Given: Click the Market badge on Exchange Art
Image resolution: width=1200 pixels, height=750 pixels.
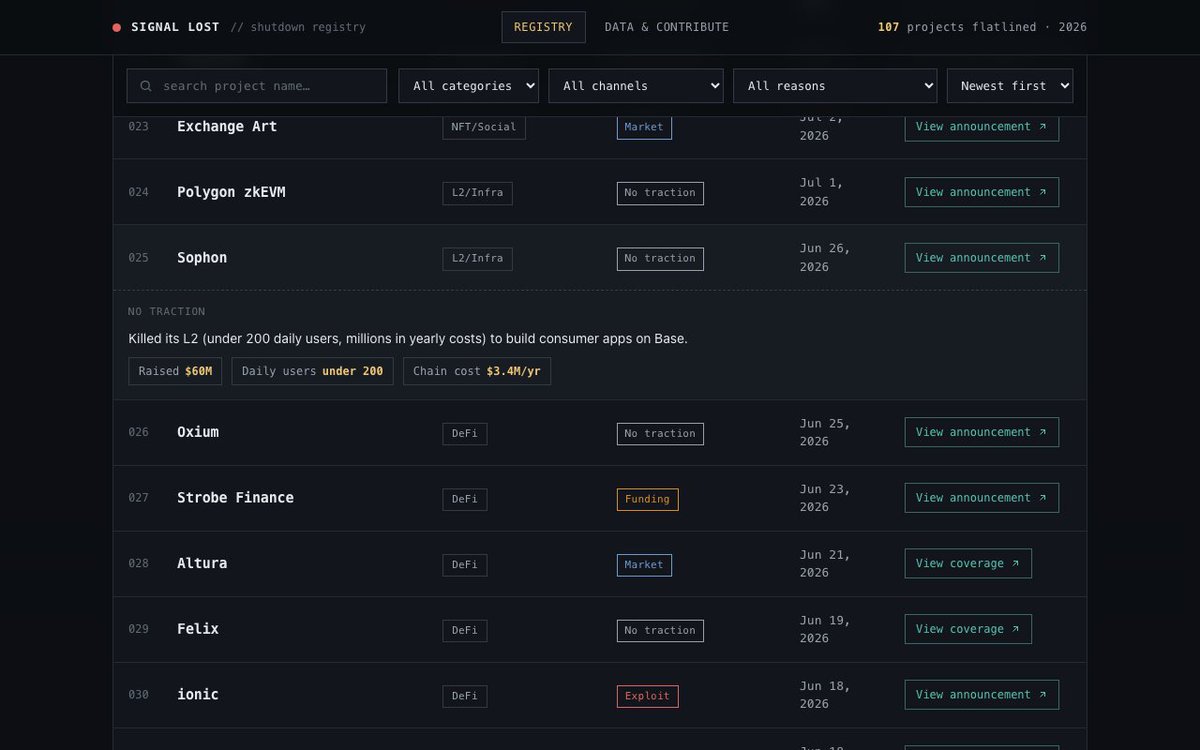Looking at the screenshot, I should tap(644, 127).
